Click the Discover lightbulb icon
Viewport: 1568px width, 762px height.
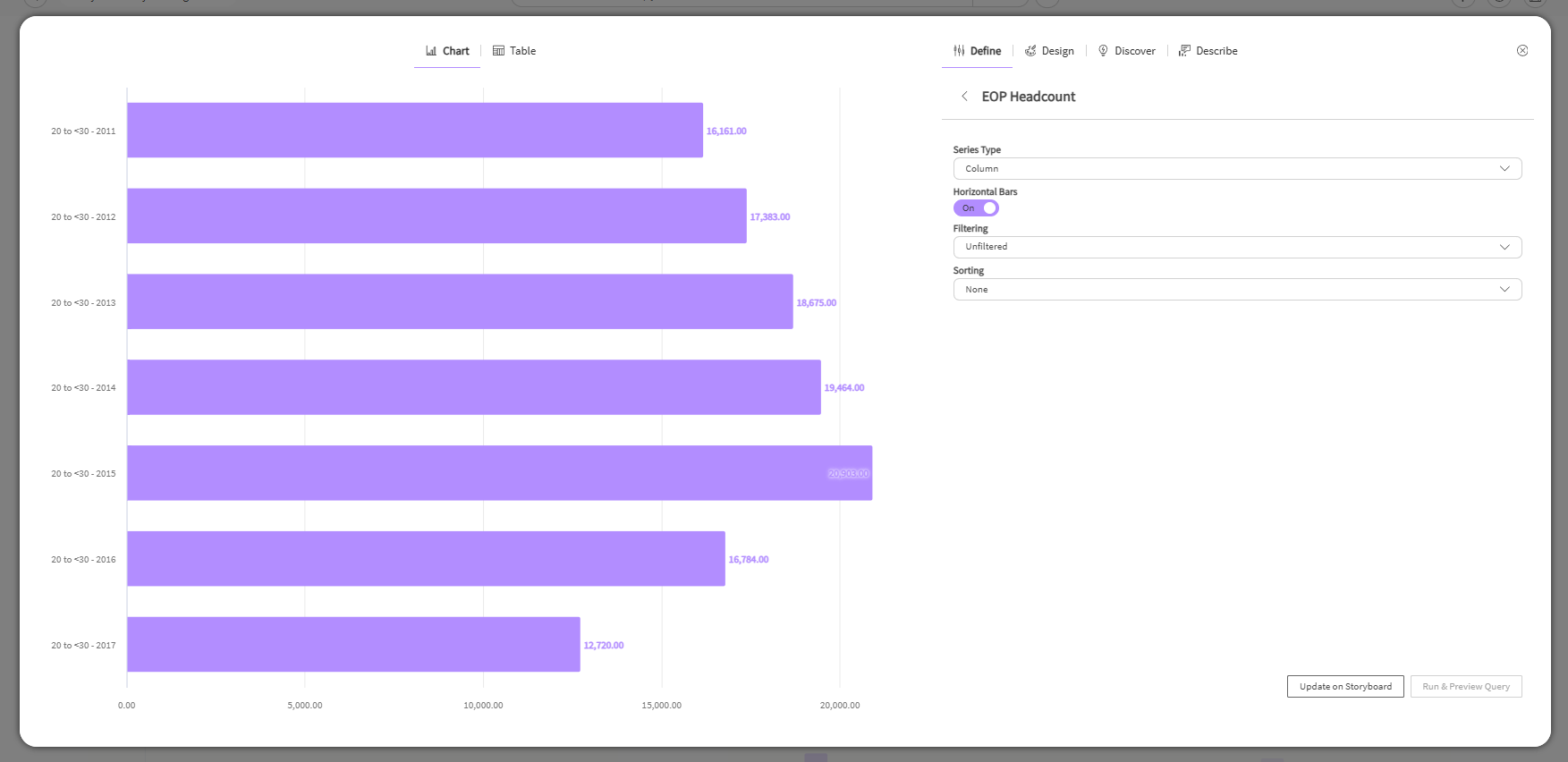1103,51
